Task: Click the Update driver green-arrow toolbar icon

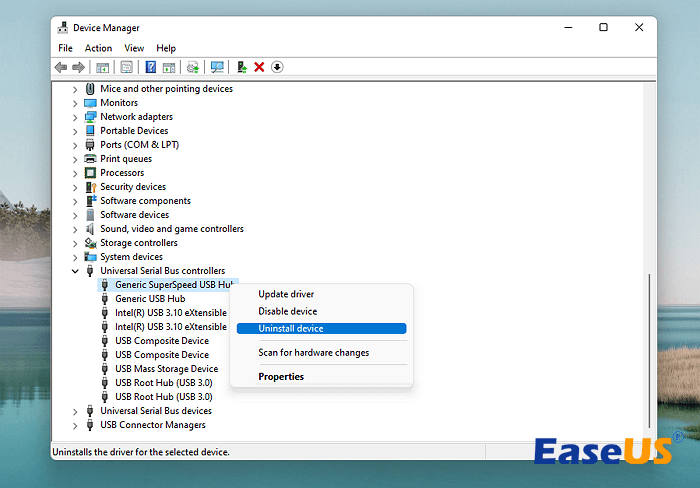Action: pyautogui.click(x=241, y=67)
